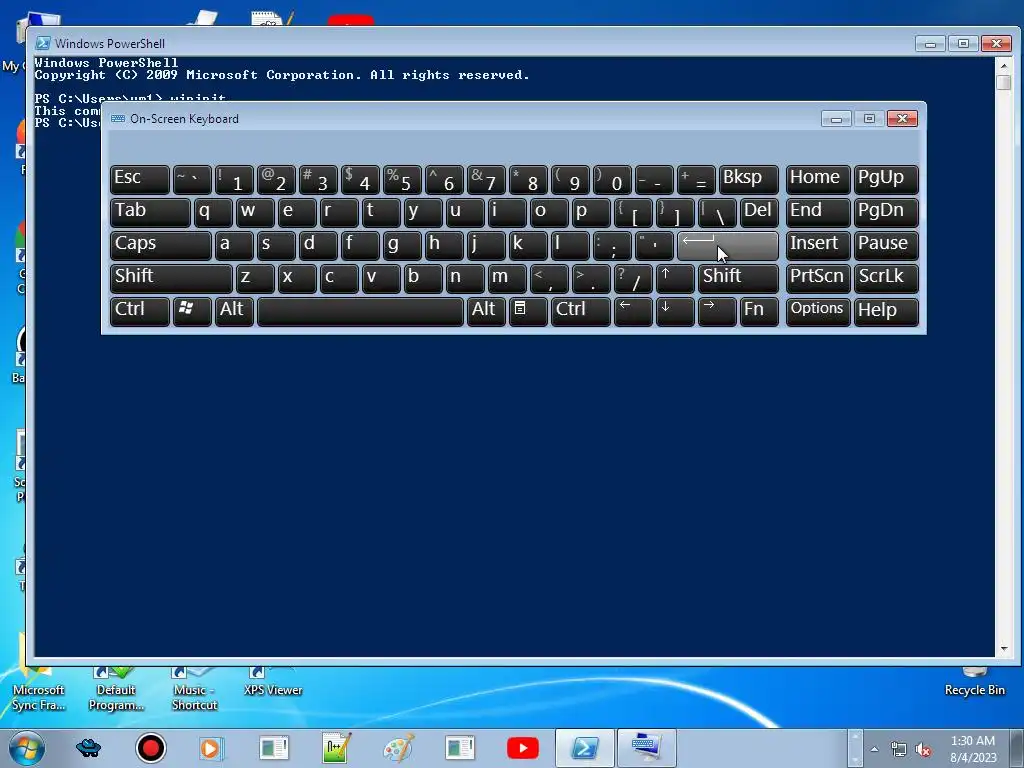
Task: Click the Pause key
Action: click(x=886, y=245)
